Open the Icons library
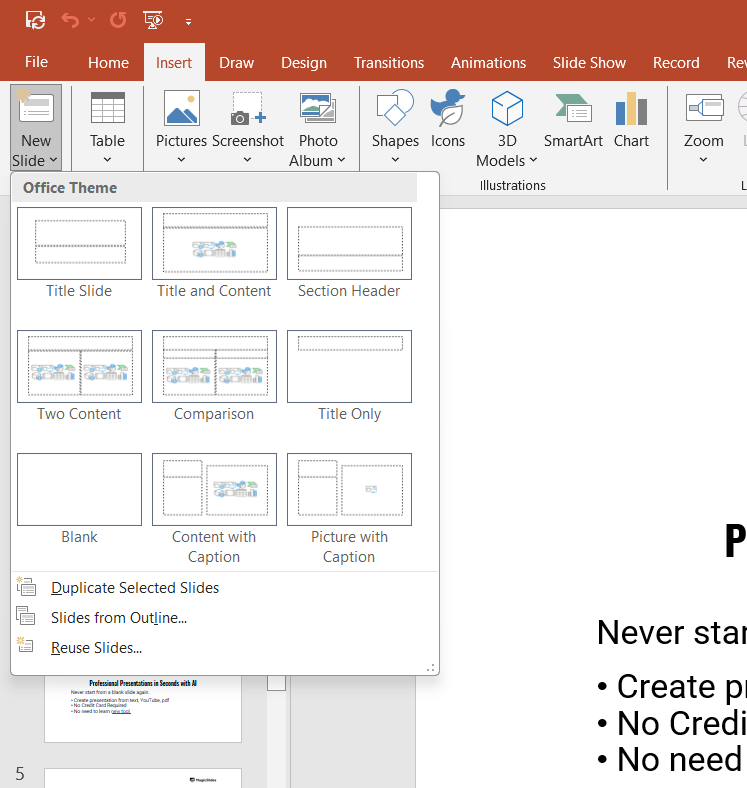 447,110
